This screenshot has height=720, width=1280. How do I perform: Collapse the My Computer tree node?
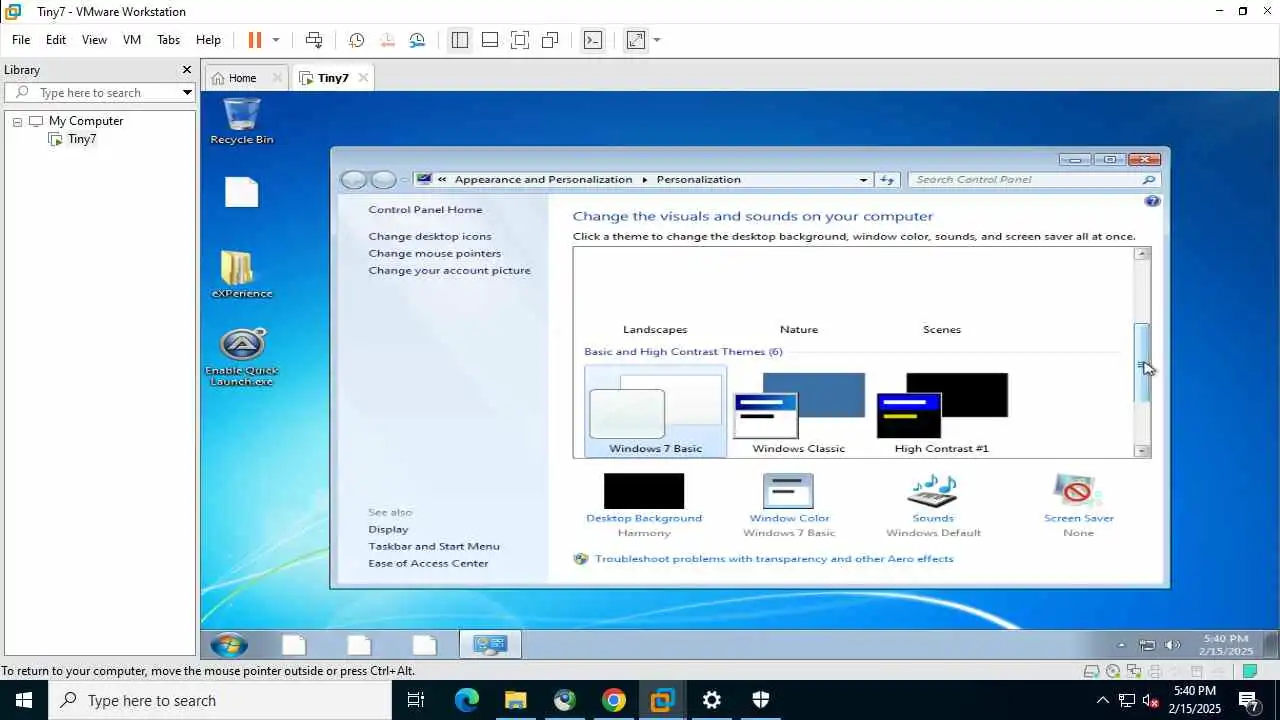tap(17, 121)
